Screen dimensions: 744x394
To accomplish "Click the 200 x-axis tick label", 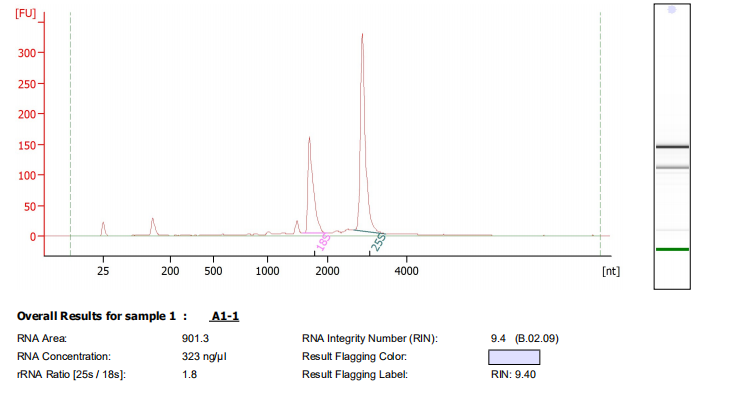I will tap(170, 271).
